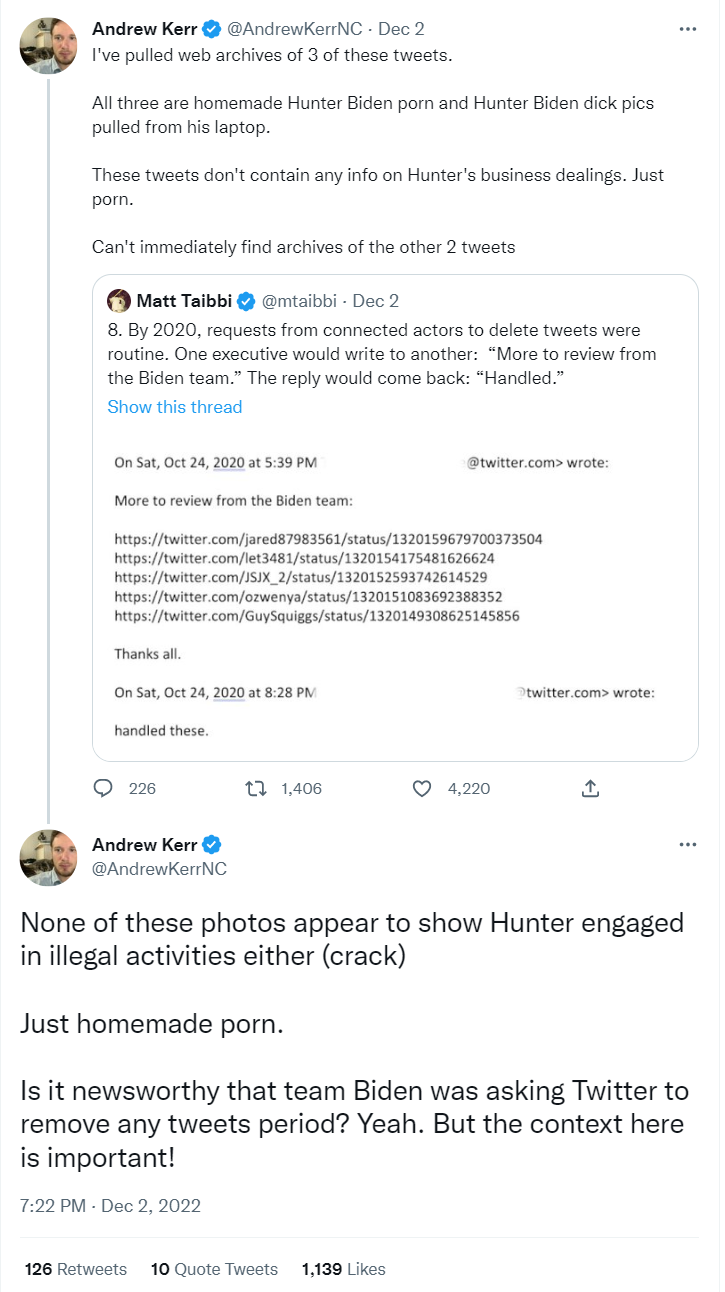Click the 7:22 PM Dec 2, 2022 timestamp
The image size is (725, 1292).
pyautogui.click(x=110, y=1206)
